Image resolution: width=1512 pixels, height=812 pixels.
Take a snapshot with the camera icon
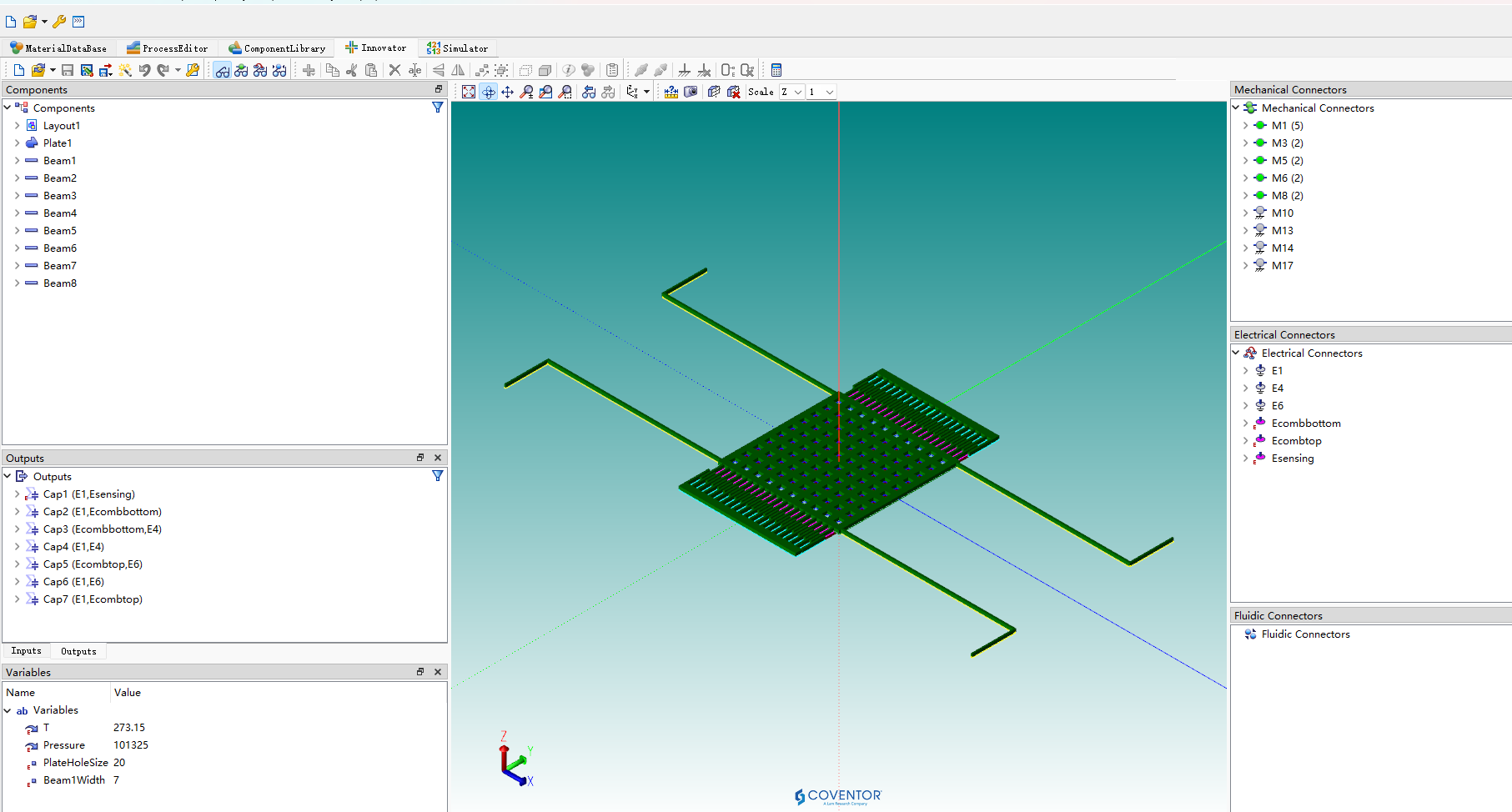pyautogui.click(x=691, y=92)
